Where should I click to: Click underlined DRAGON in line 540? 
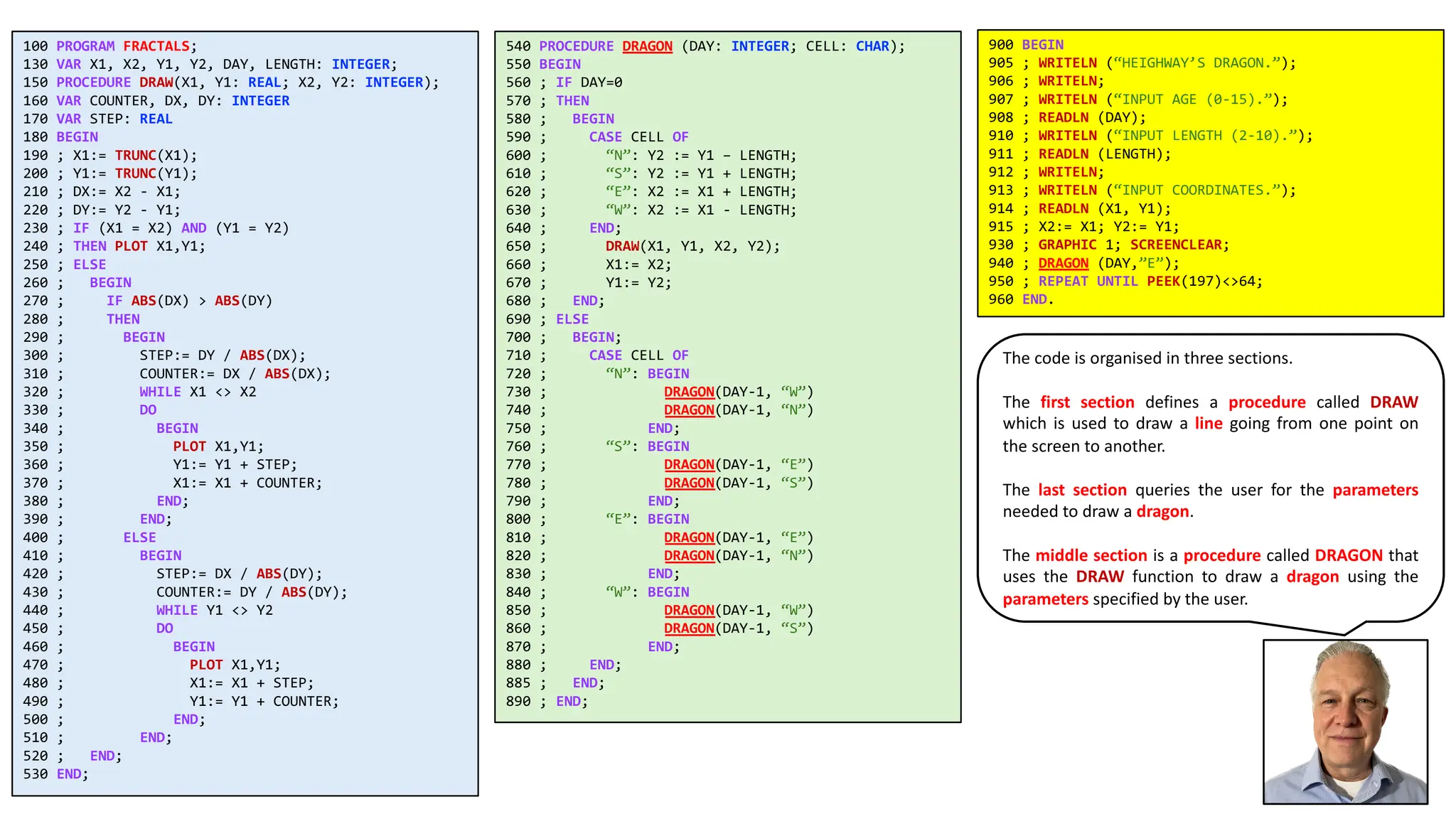tap(647, 46)
